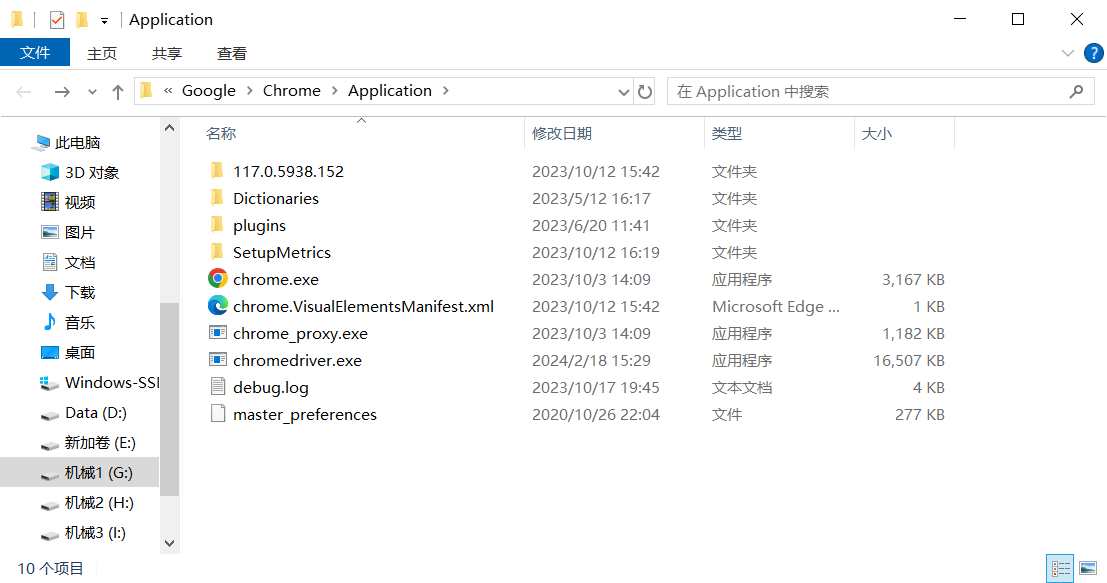This screenshot has height=583, width=1107.
Task: Click the 16,507 KB size value
Action: (x=909, y=361)
